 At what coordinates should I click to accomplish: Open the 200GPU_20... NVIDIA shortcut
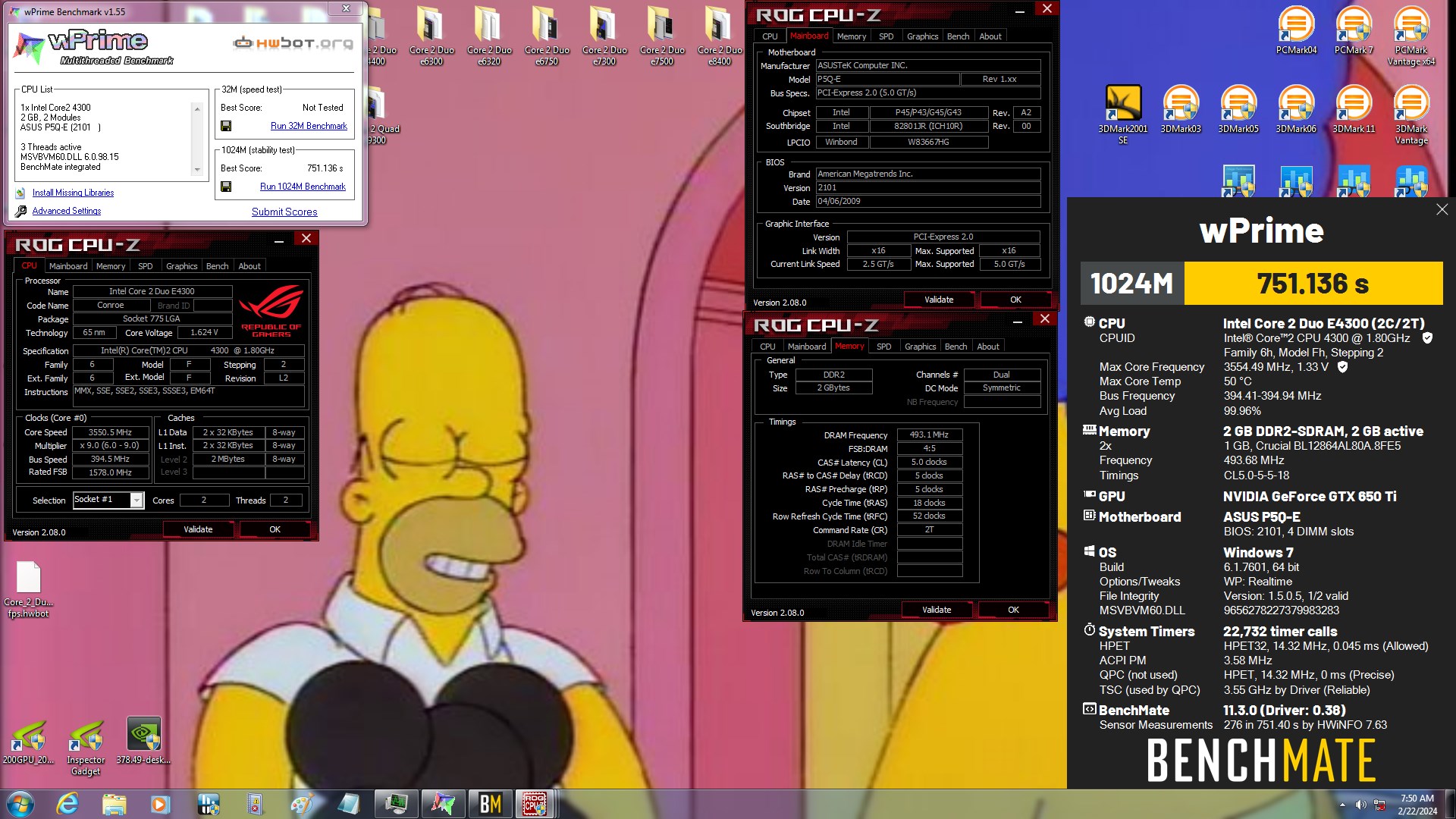(x=29, y=740)
